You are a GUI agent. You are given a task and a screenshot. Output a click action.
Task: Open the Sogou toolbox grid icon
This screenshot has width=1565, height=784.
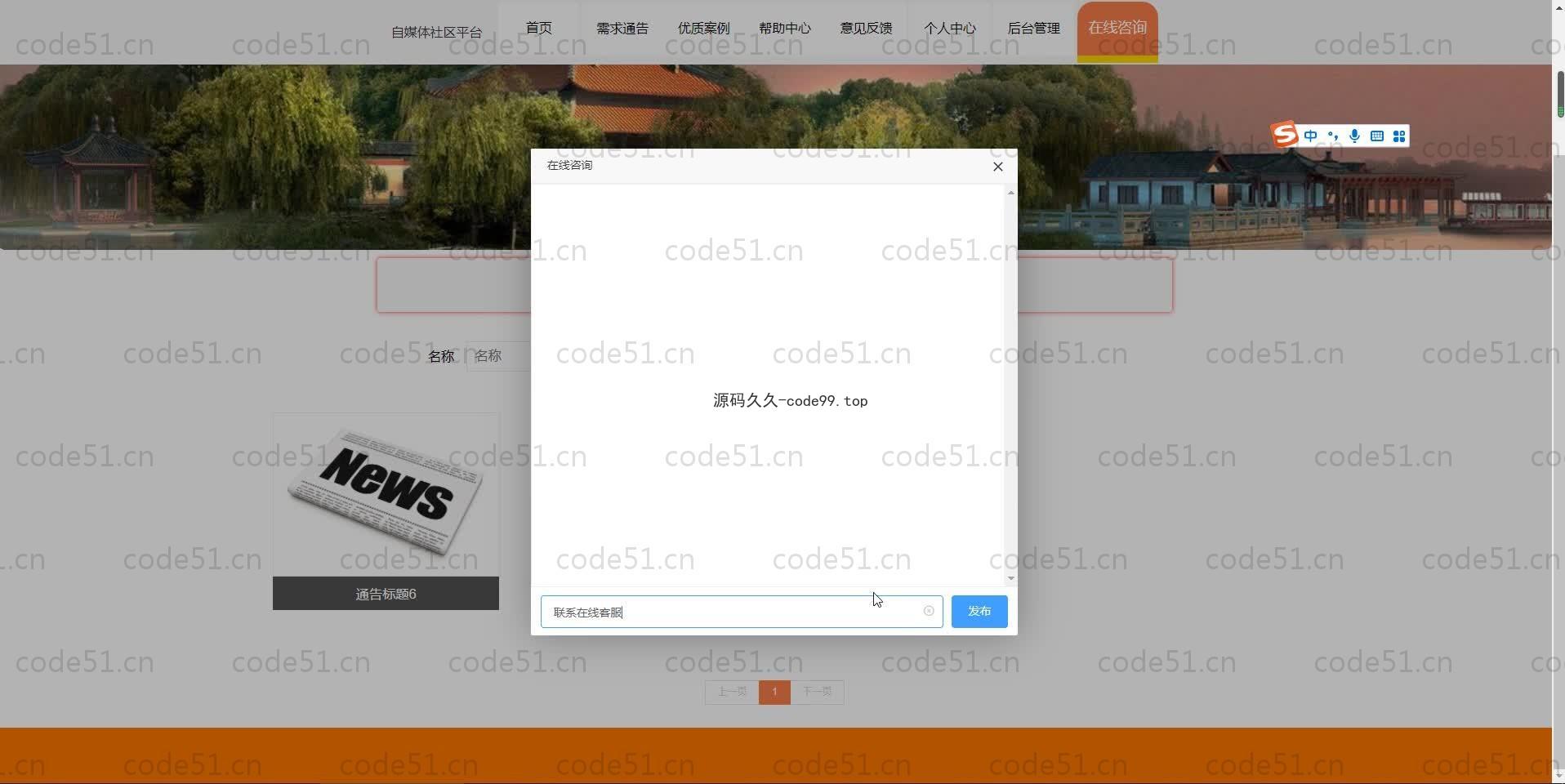[1399, 136]
